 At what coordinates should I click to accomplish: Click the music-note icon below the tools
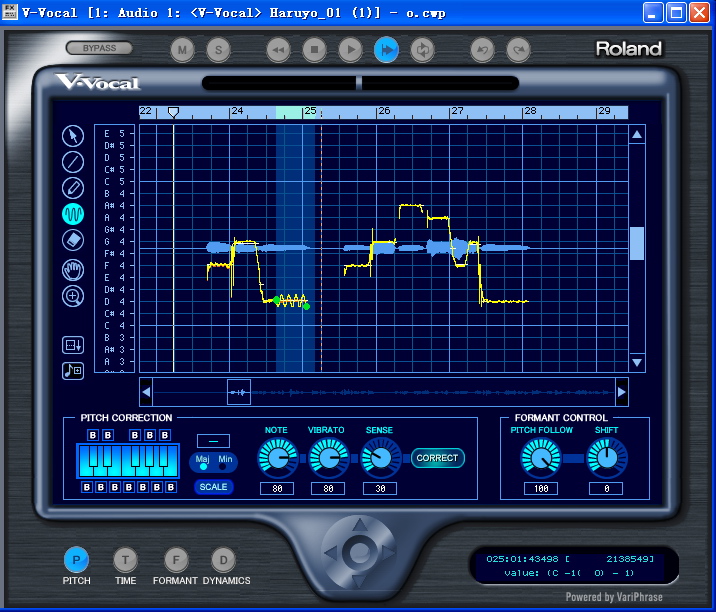[73, 370]
